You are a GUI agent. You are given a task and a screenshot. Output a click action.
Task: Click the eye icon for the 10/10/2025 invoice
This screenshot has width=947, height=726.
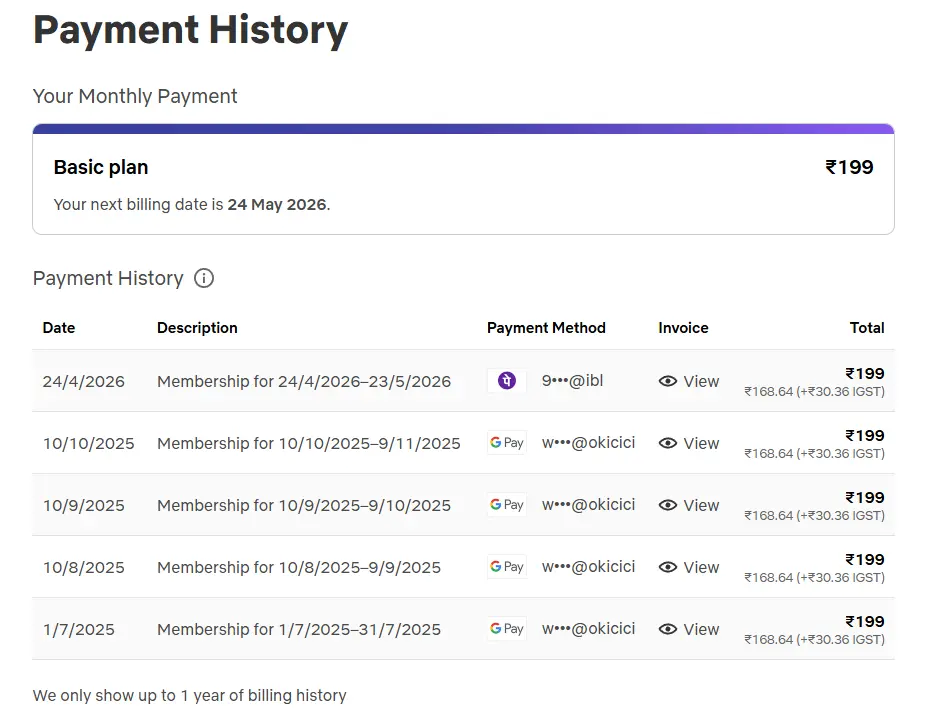point(667,443)
